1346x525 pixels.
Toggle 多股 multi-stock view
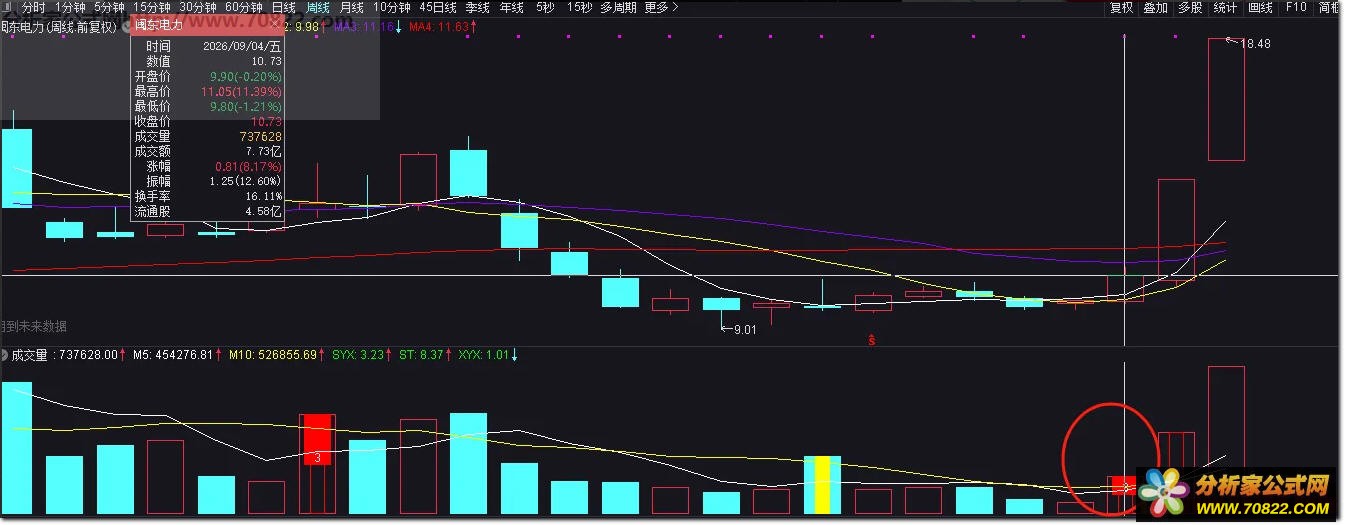click(1190, 7)
